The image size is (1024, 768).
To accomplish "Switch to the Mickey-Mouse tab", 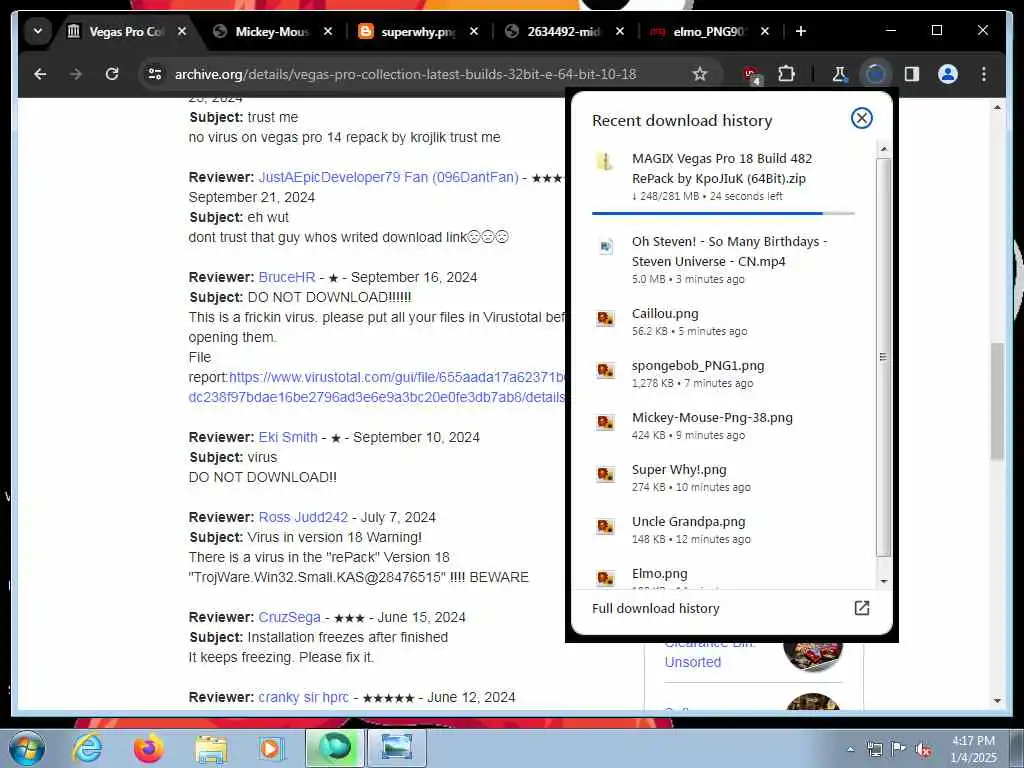I will tap(272, 31).
